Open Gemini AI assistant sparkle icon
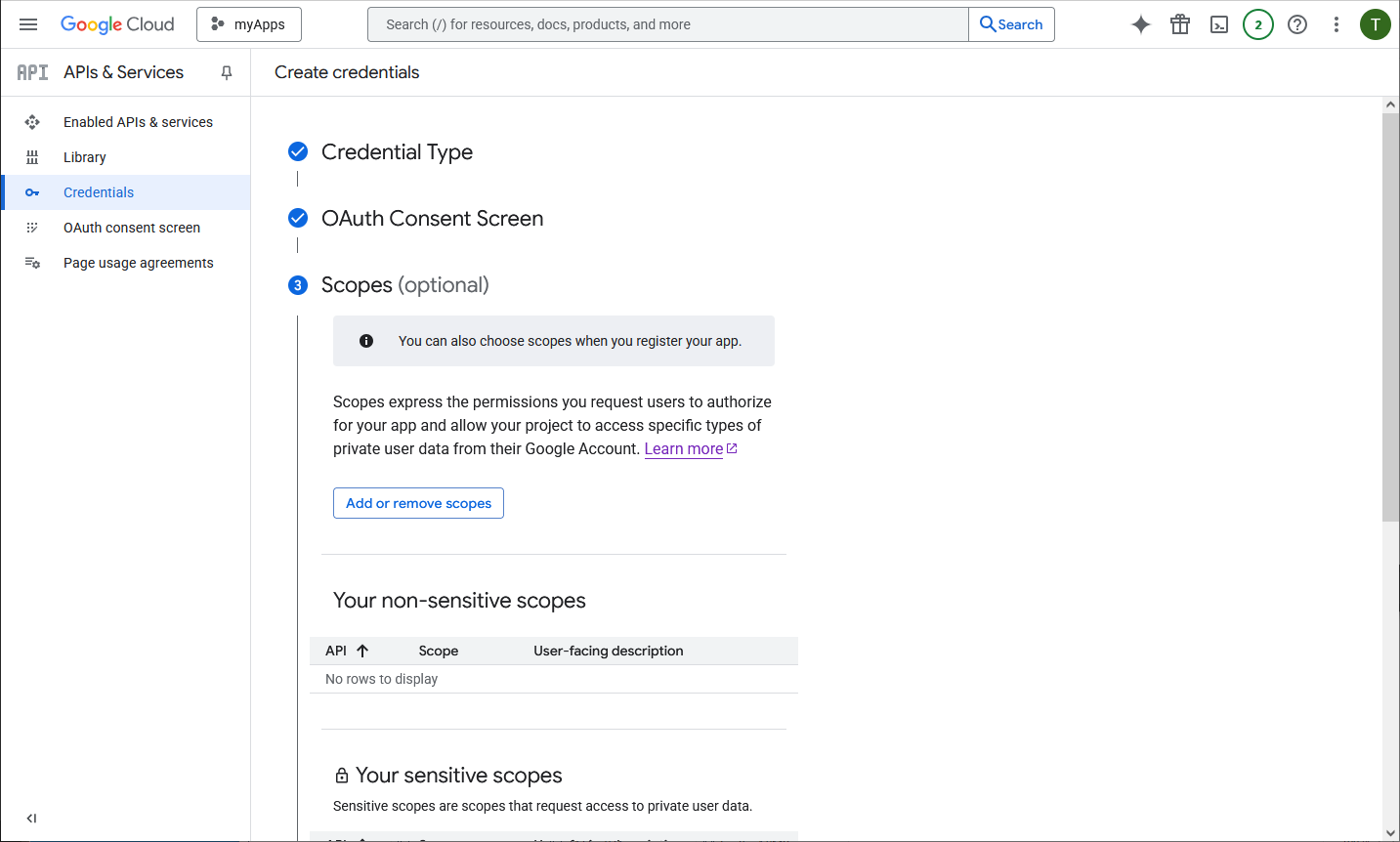The image size is (1400, 842). pos(1140,24)
